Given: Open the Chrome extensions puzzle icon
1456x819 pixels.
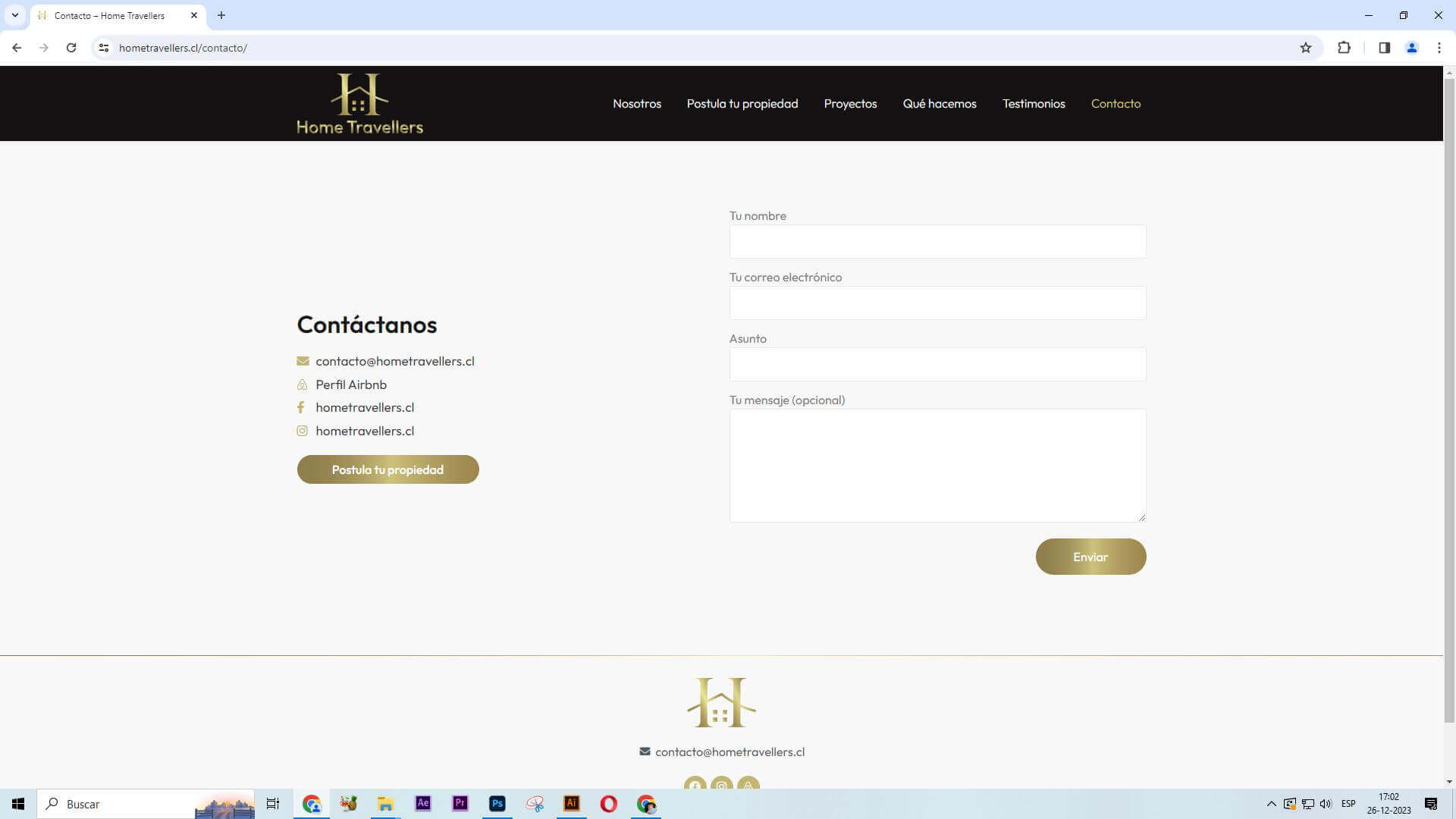Looking at the screenshot, I should (x=1344, y=48).
